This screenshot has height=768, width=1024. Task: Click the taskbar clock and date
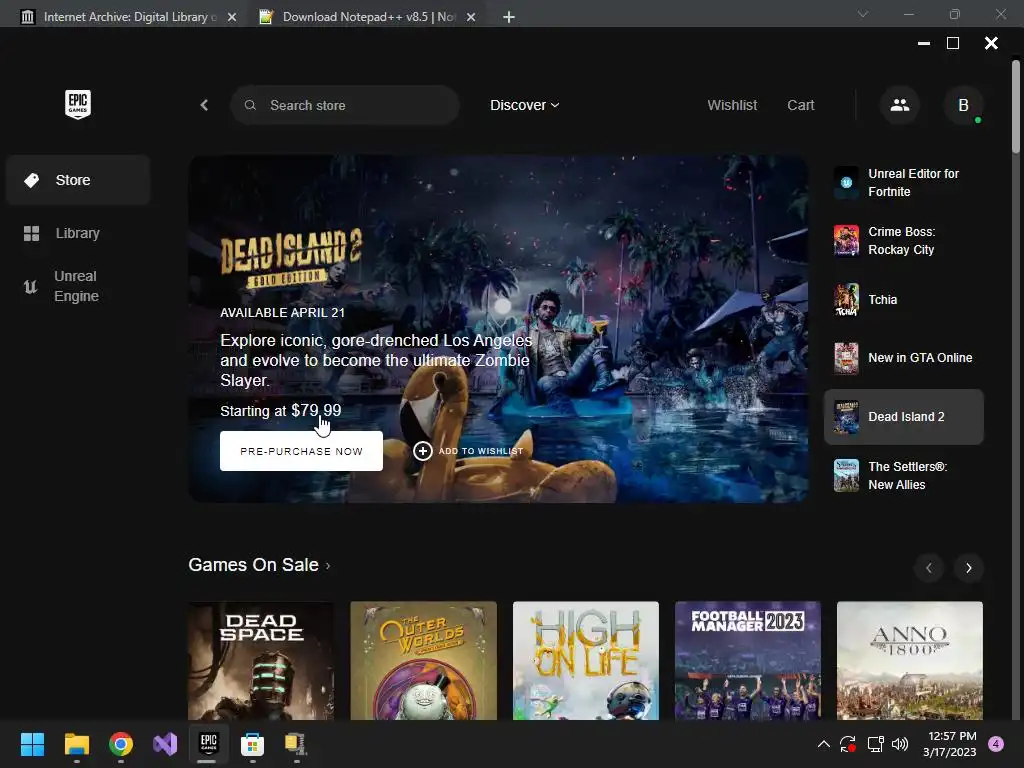point(950,744)
